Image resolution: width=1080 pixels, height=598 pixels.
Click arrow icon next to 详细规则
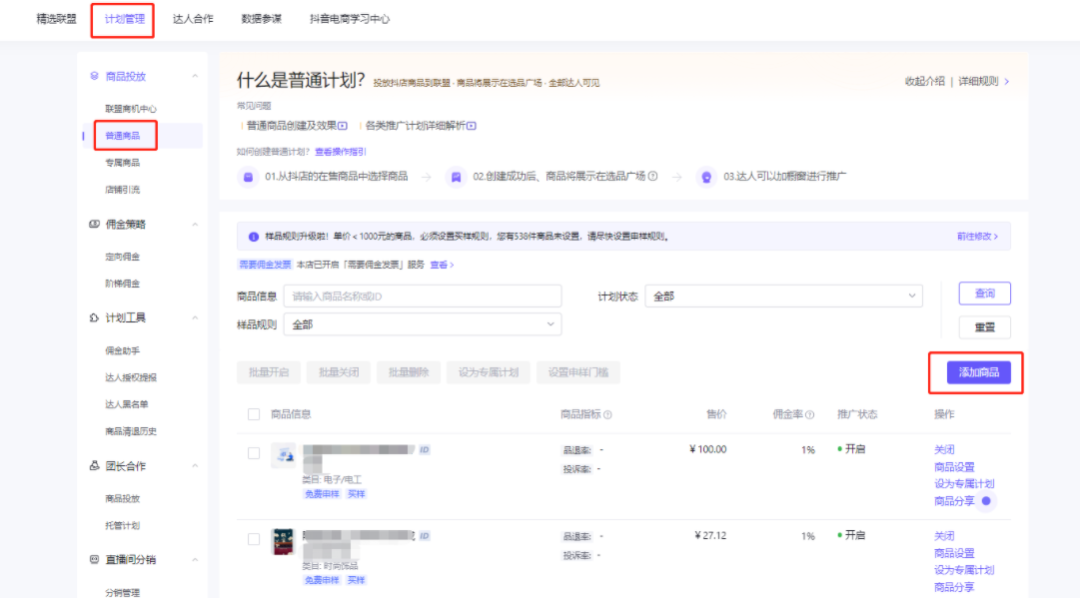coord(1007,81)
